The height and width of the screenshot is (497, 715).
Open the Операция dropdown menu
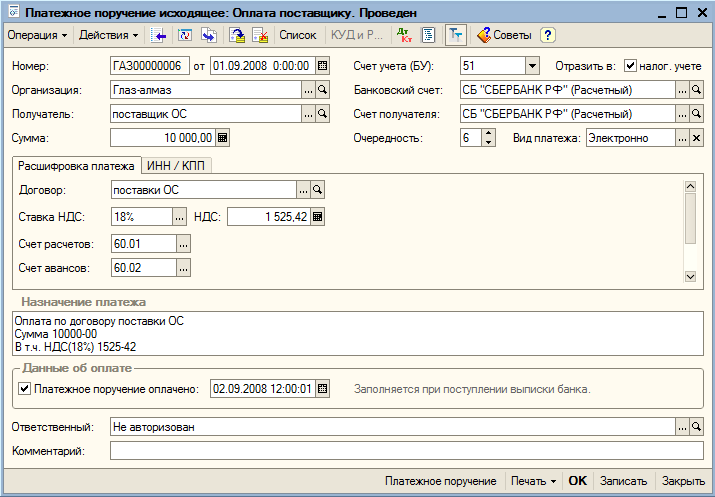(x=37, y=35)
